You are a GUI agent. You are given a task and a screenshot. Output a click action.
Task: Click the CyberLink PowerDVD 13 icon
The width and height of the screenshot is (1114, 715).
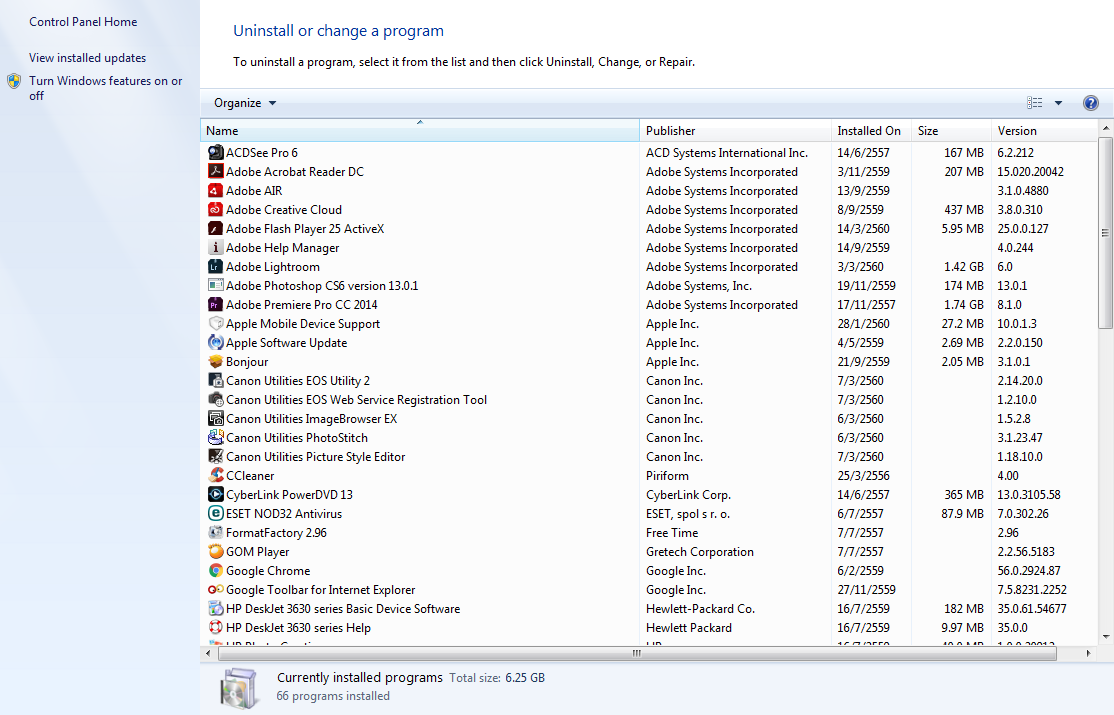(215, 495)
